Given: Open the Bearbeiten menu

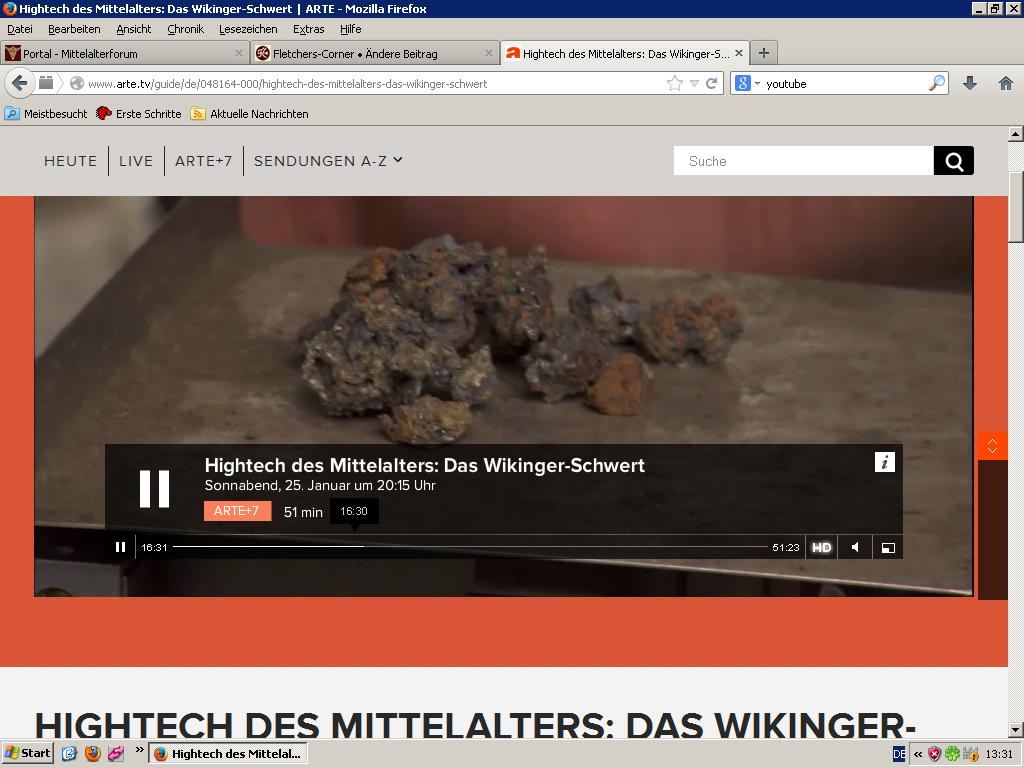Looking at the screenshot, I should click(x=74, y=29).
